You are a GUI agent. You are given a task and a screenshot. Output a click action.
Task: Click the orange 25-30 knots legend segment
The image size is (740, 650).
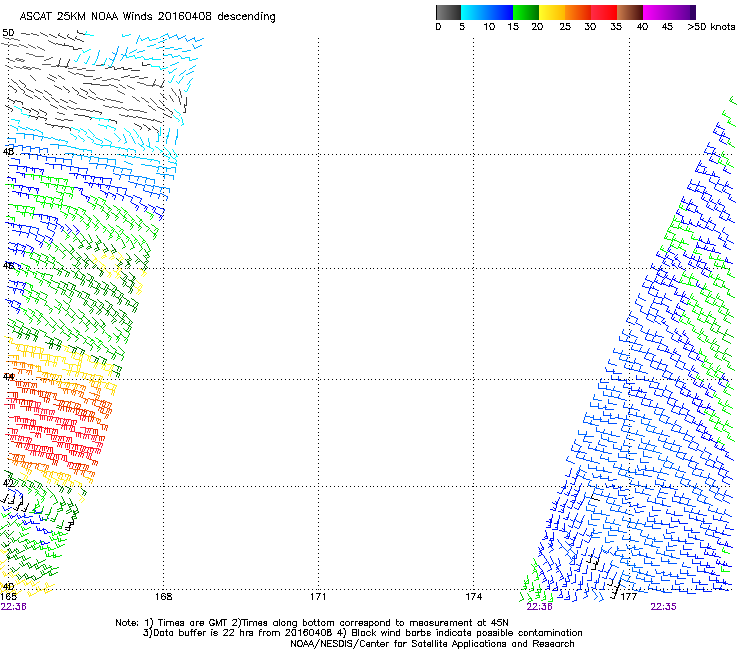point(578,12)
